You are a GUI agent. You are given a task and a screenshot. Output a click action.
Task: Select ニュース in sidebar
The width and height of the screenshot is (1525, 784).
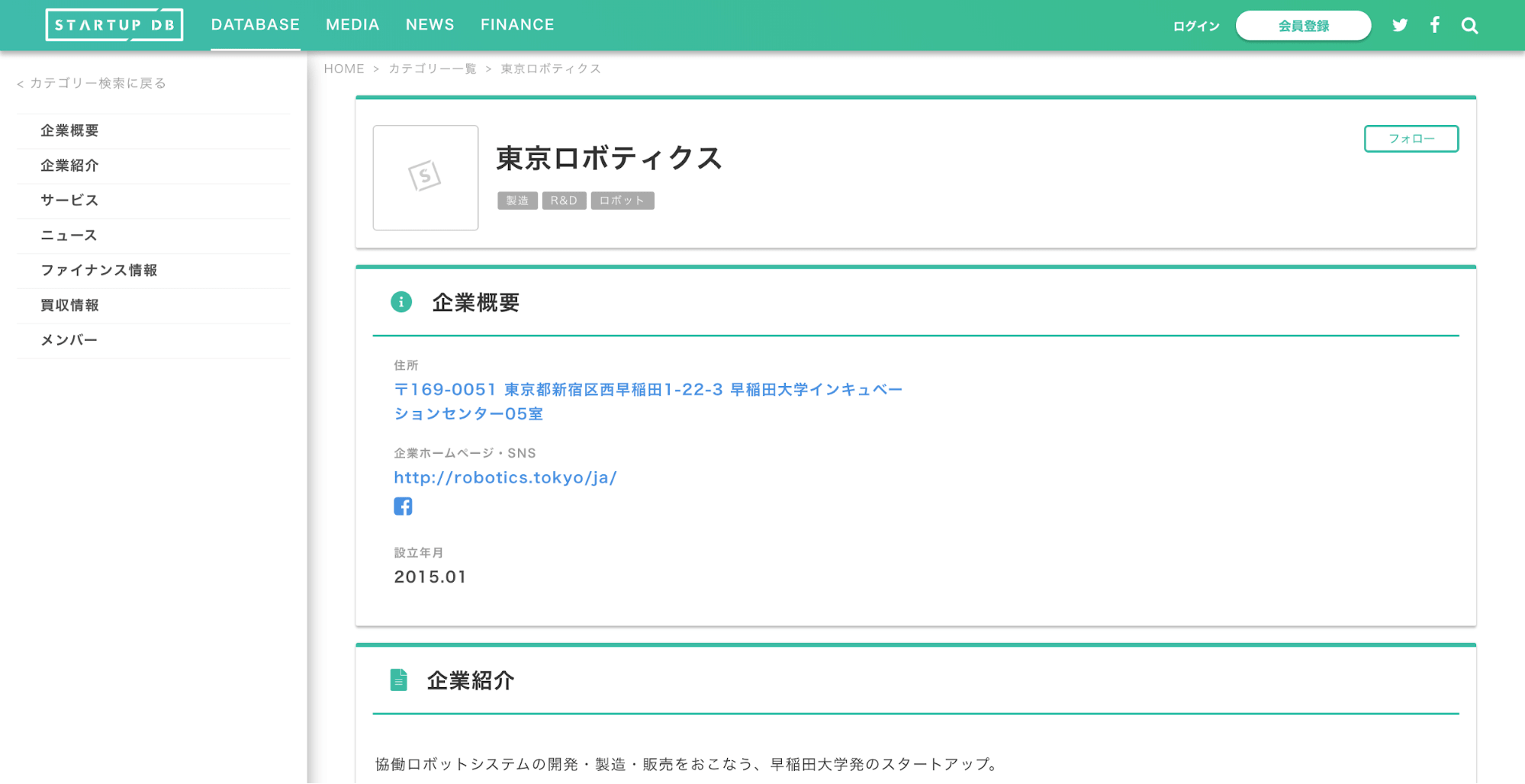pyautogui.click(x=153, y=236)
